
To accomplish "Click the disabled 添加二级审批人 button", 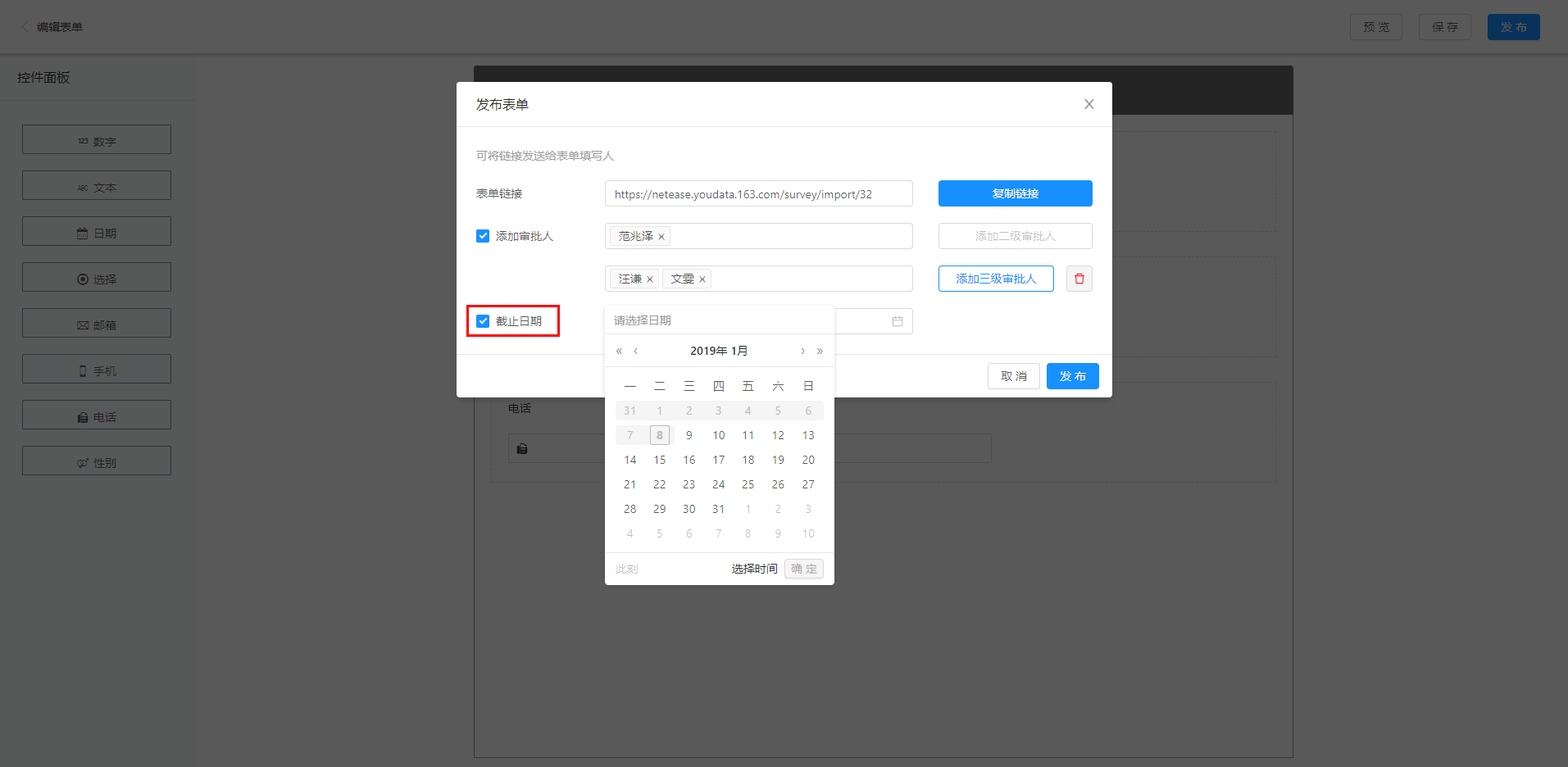I will (x=1015, y=236).
